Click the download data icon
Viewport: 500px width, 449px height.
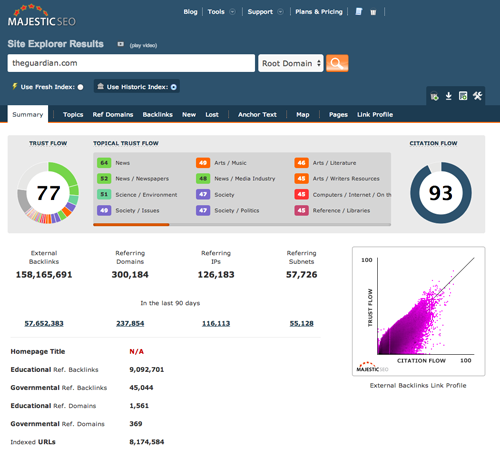tap(449, 96)
